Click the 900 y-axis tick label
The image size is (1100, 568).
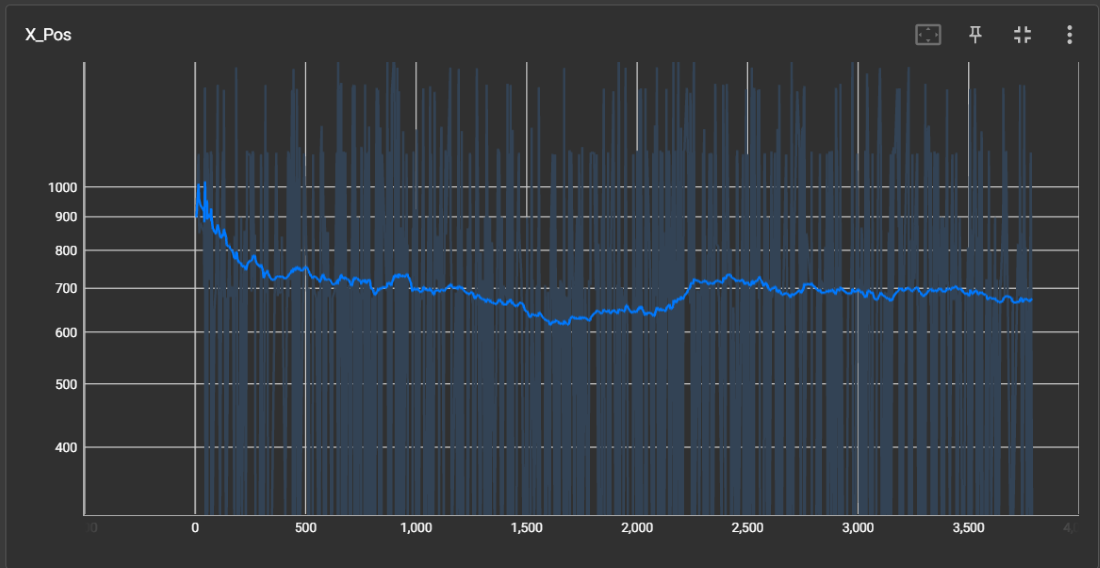point(66,217)
